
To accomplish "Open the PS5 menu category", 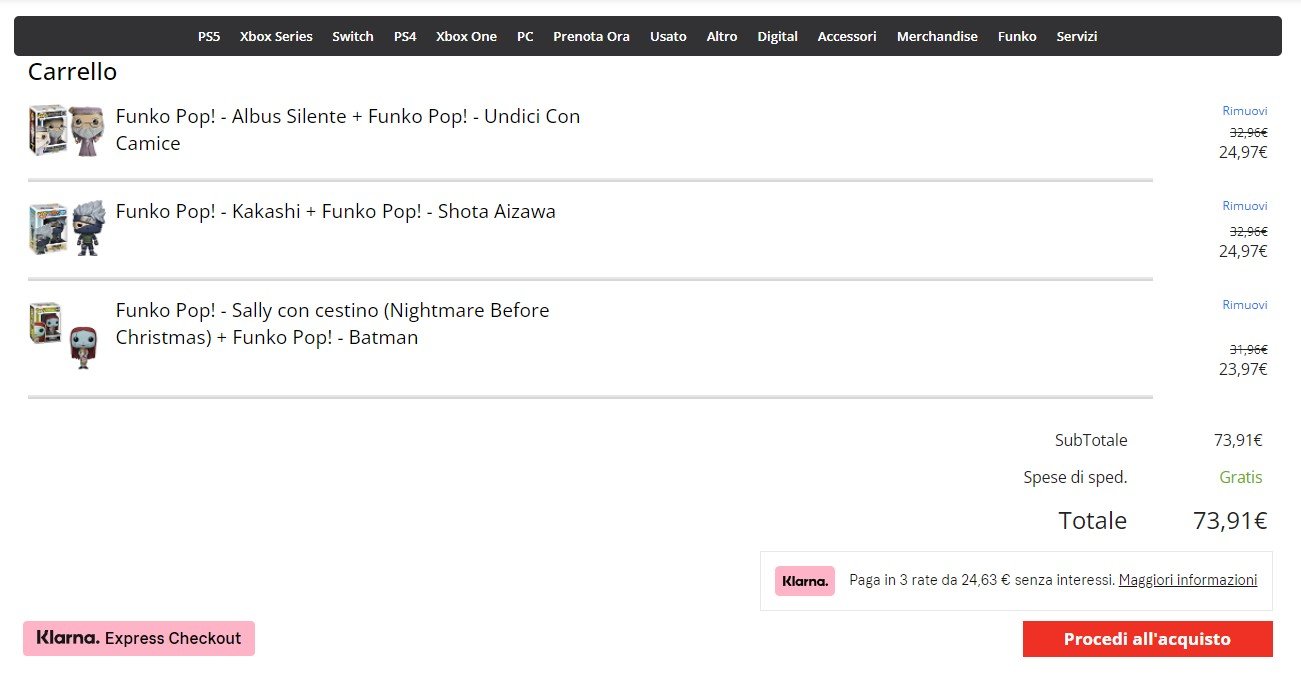I will pos(208,36).
